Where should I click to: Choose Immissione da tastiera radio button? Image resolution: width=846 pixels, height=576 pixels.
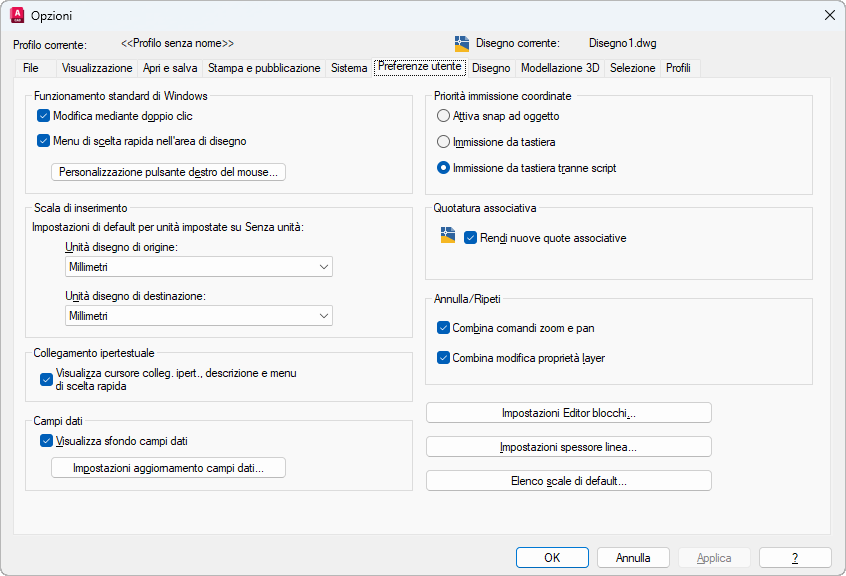tap(444, 142)
